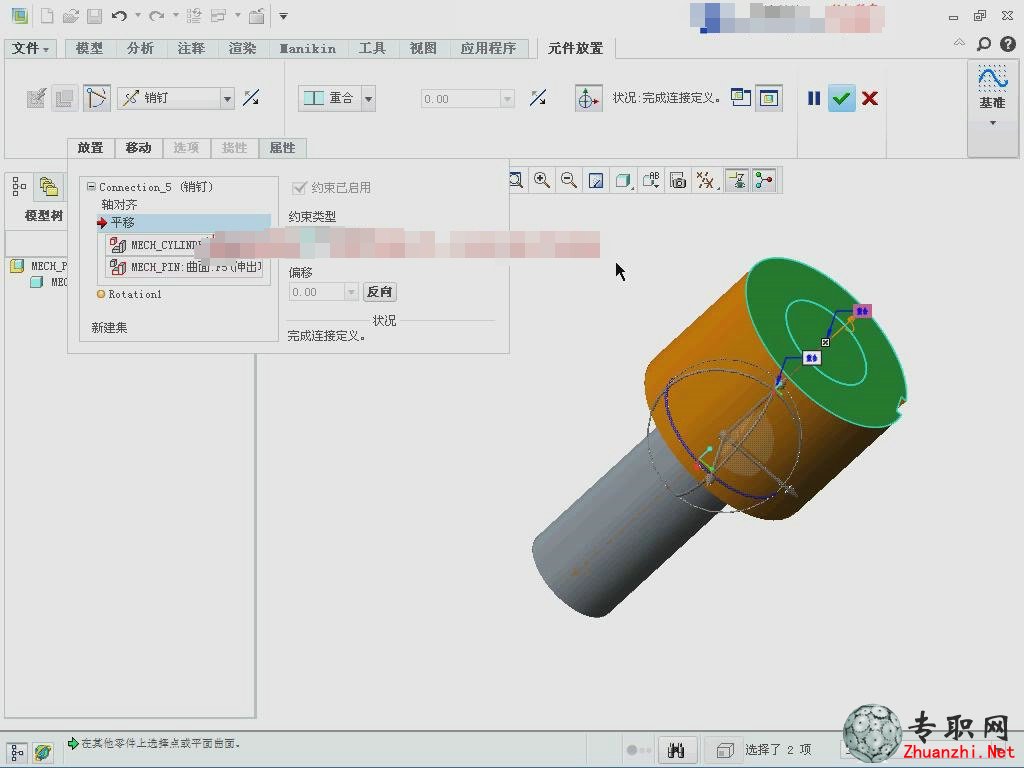1024x768 pixels.
Task: Open the undo history dropdown arrow
Action: 138,16
